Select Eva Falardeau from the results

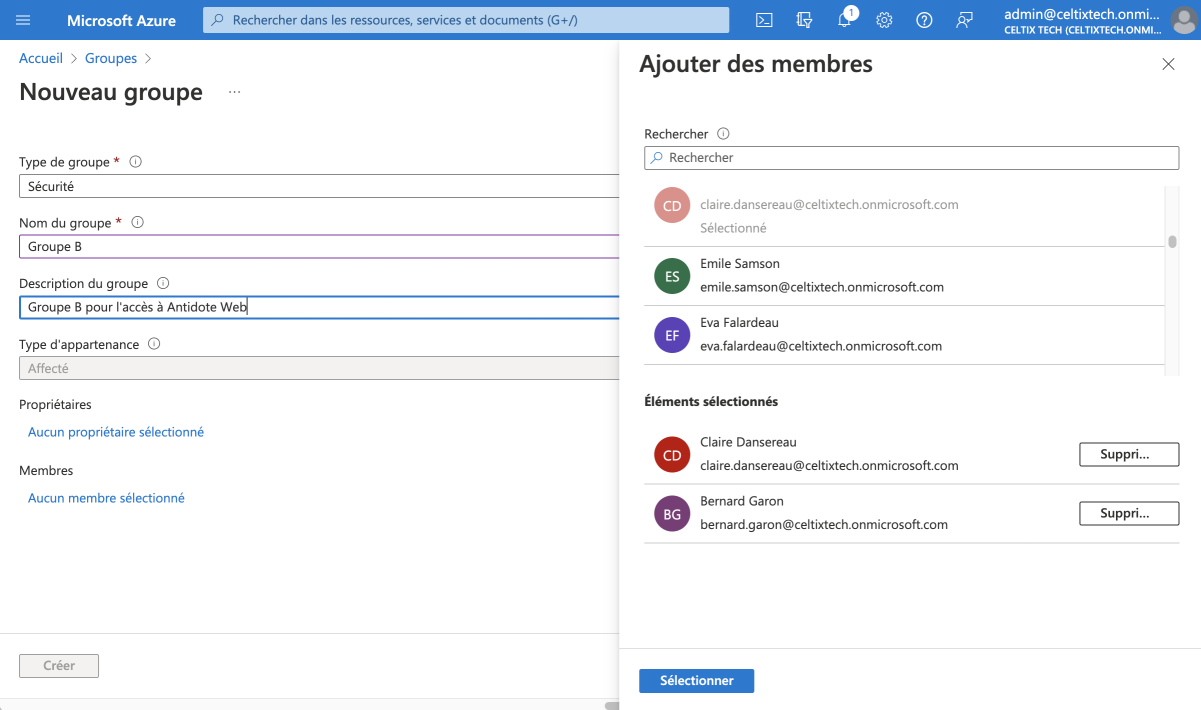click(904, 335)
